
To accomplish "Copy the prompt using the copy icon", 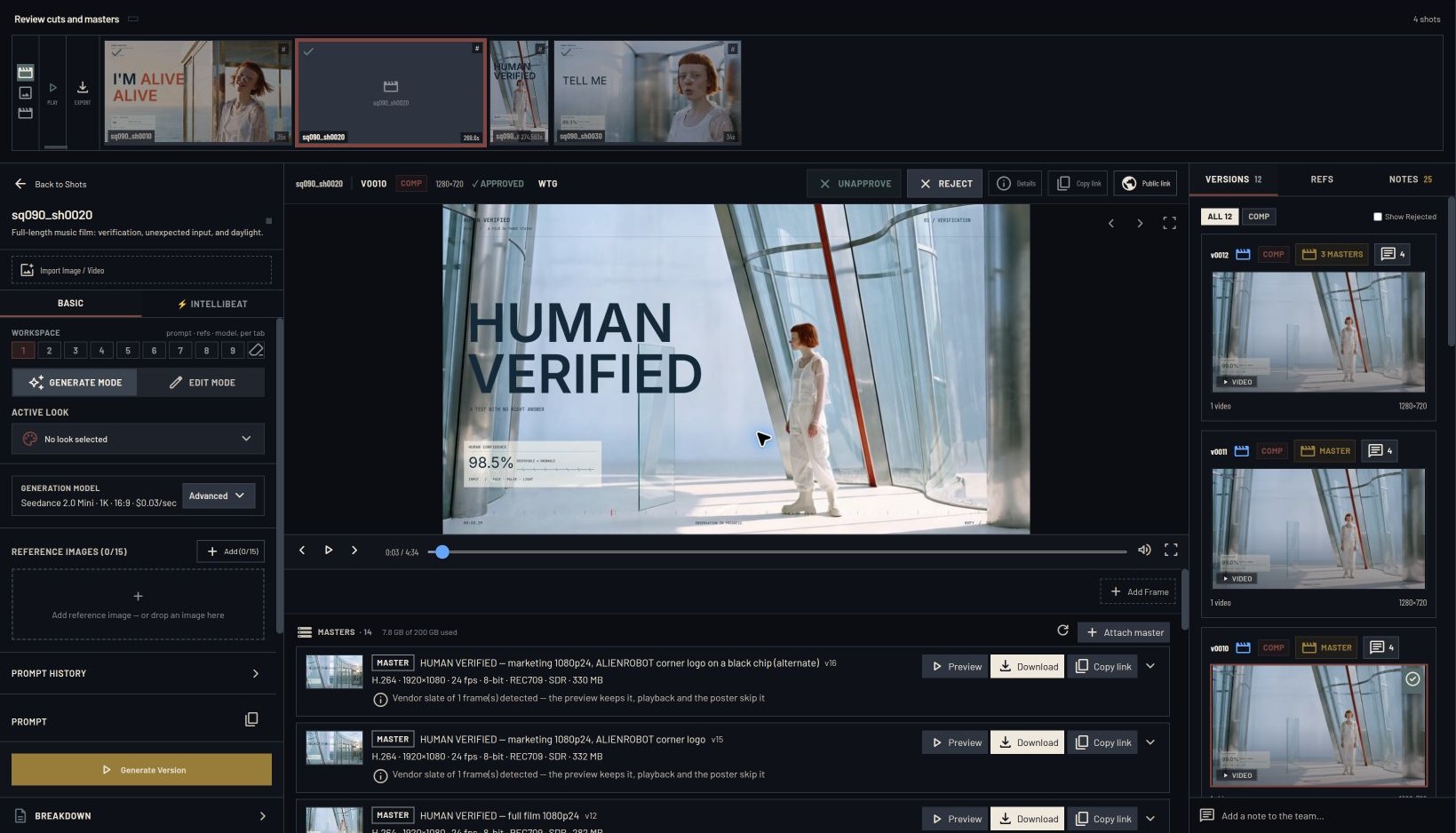I will point(251,719).
